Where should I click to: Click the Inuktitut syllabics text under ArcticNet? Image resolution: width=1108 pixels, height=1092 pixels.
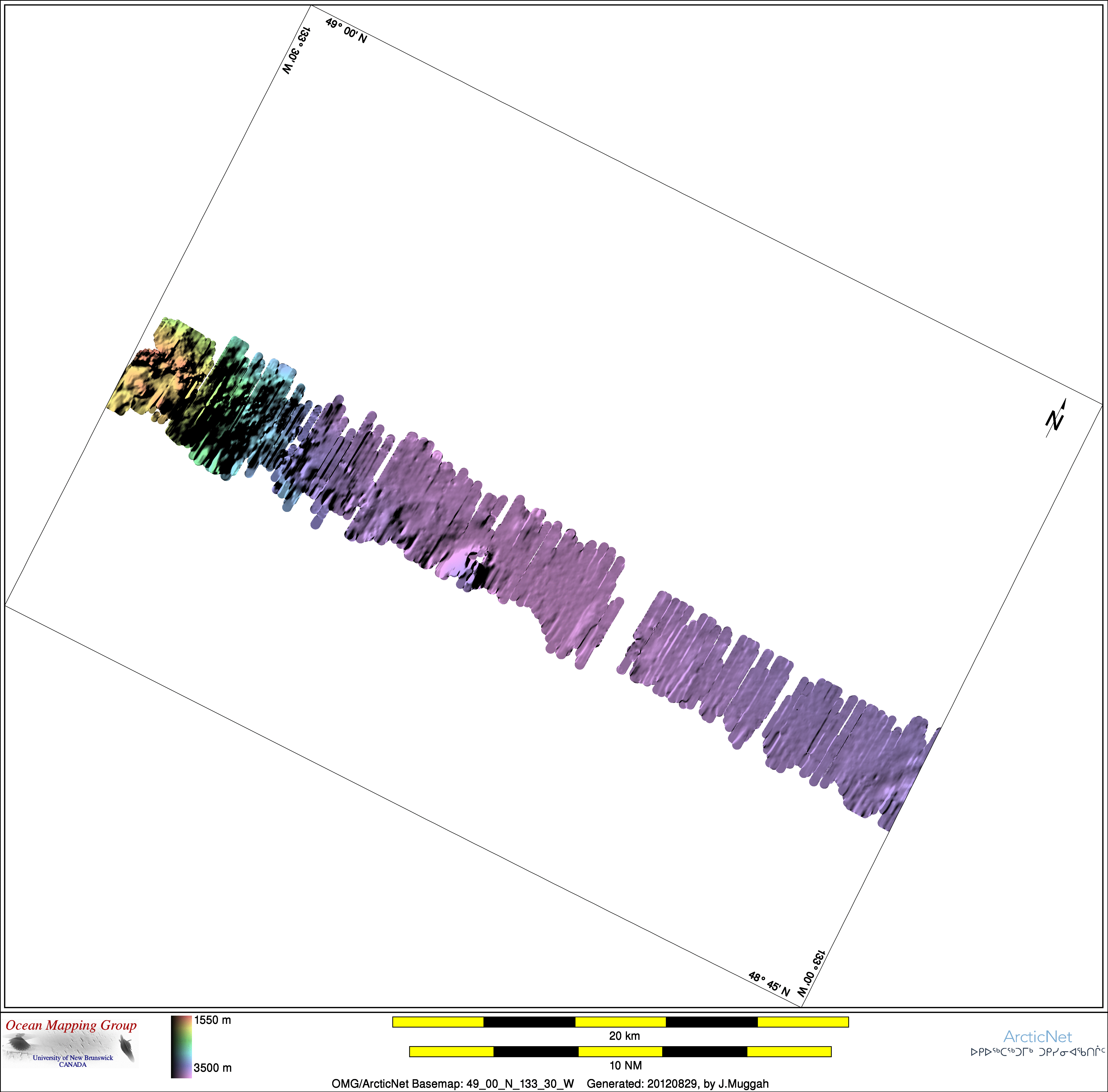point(1038,1052)
